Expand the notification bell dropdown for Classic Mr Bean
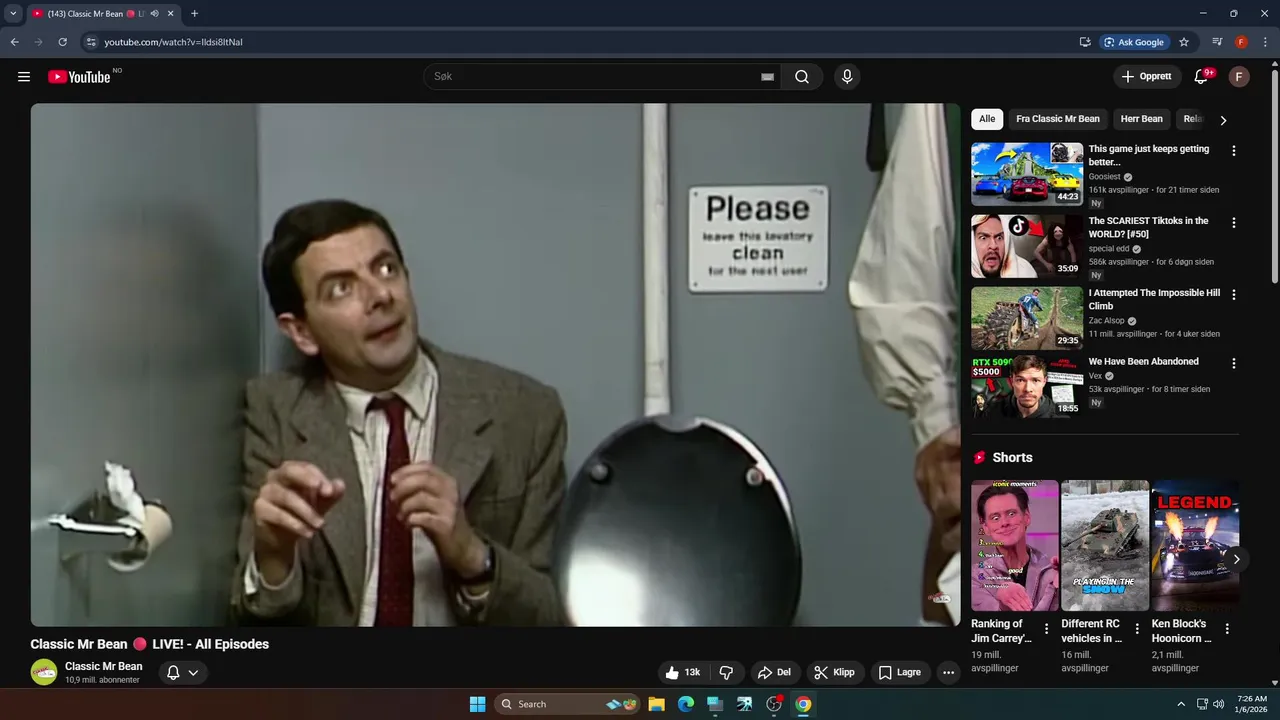1280x720 pixels. 182,672
